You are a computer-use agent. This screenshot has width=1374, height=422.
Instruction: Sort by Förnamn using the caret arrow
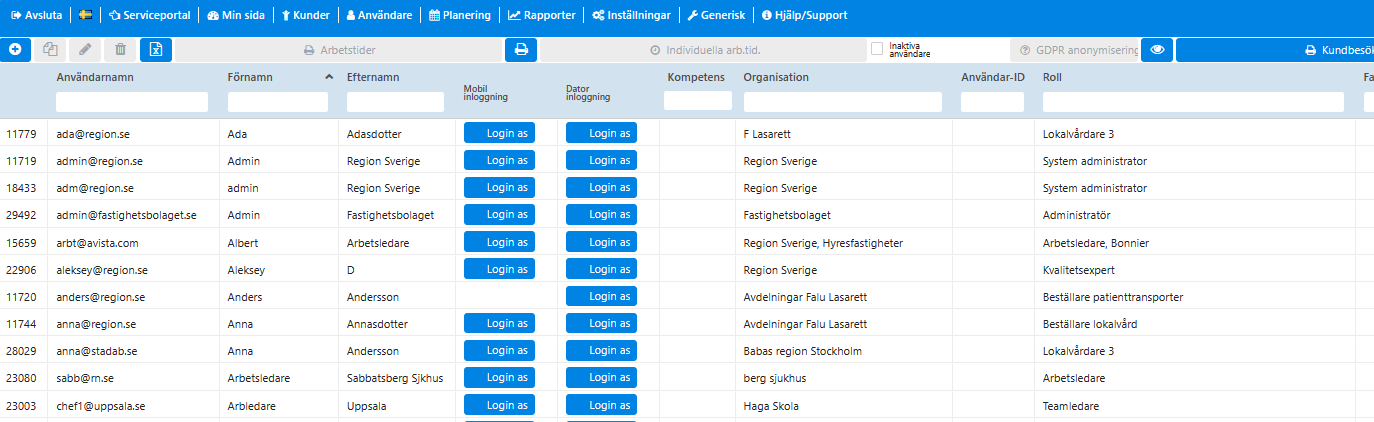tap(329, 77)
